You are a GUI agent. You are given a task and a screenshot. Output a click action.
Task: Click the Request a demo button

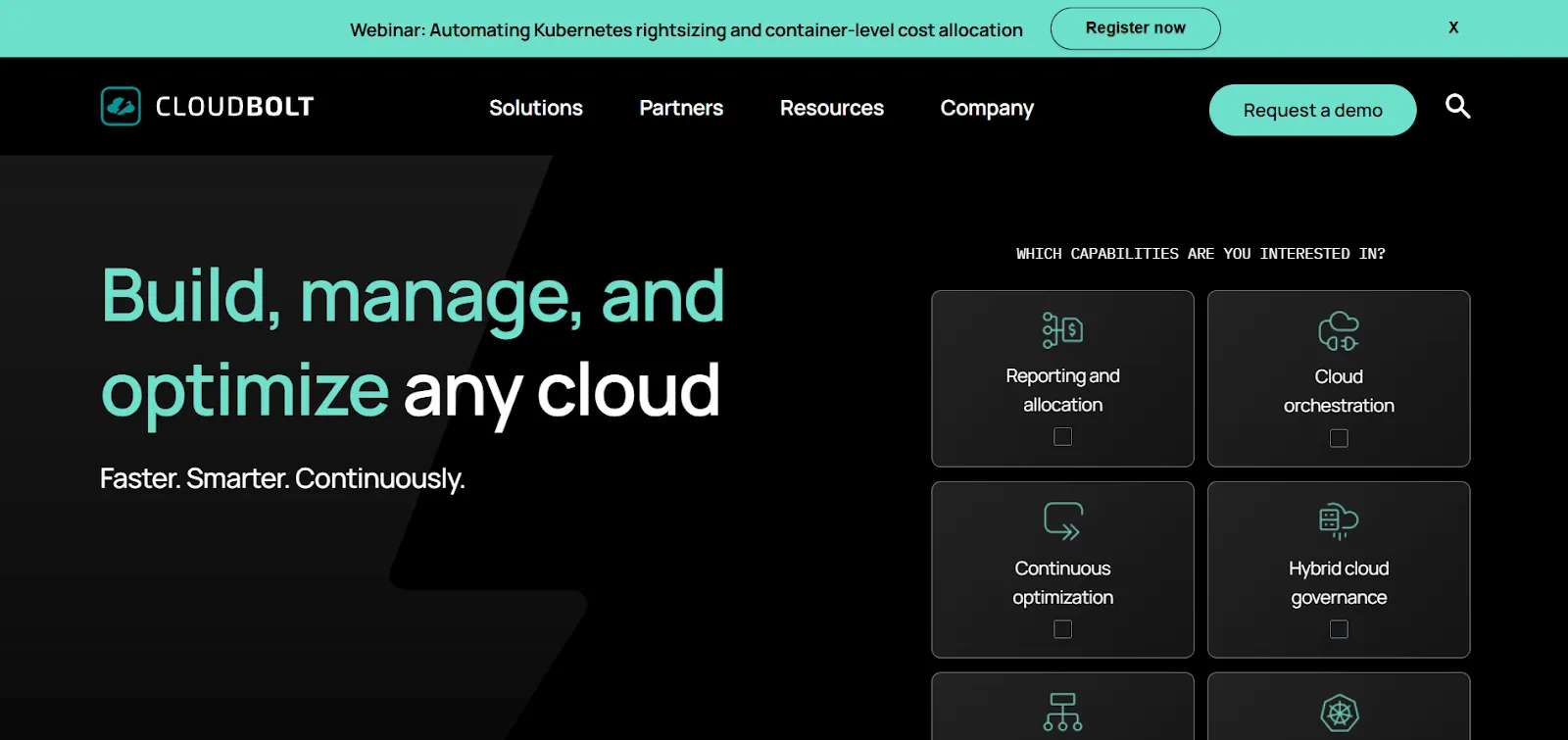tap(1312, 110)
